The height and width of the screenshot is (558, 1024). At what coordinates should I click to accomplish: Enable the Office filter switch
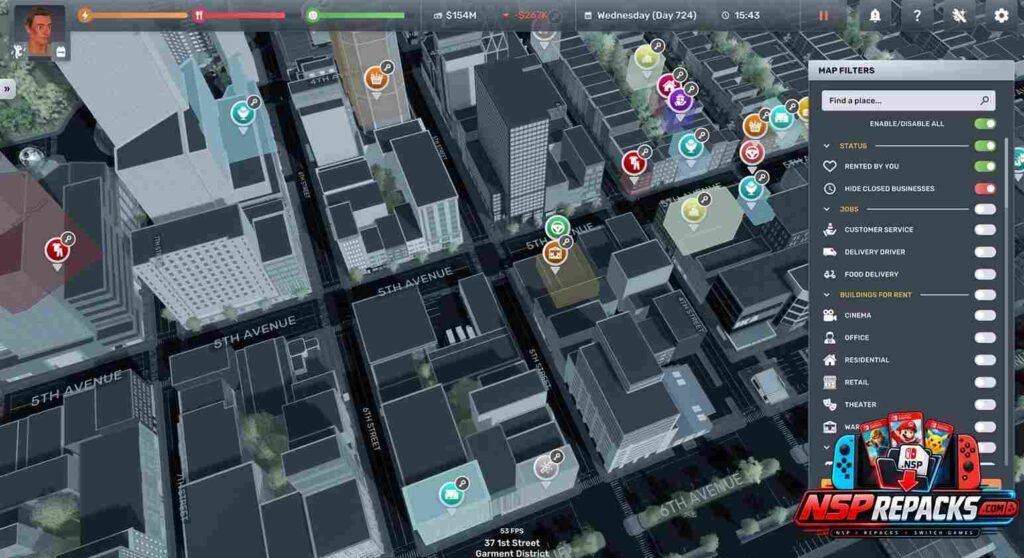pos(984,338)
